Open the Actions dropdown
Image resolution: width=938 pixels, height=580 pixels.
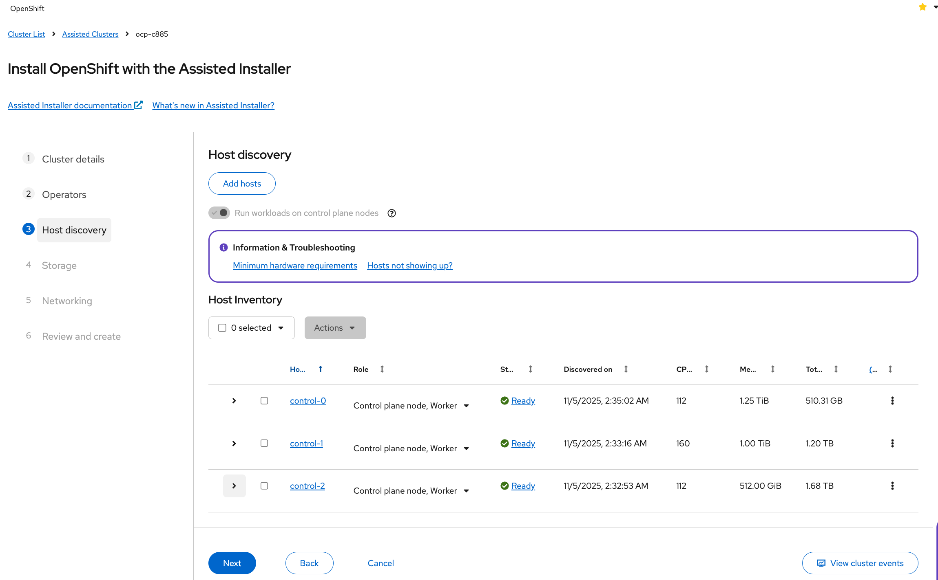point(335,327)
